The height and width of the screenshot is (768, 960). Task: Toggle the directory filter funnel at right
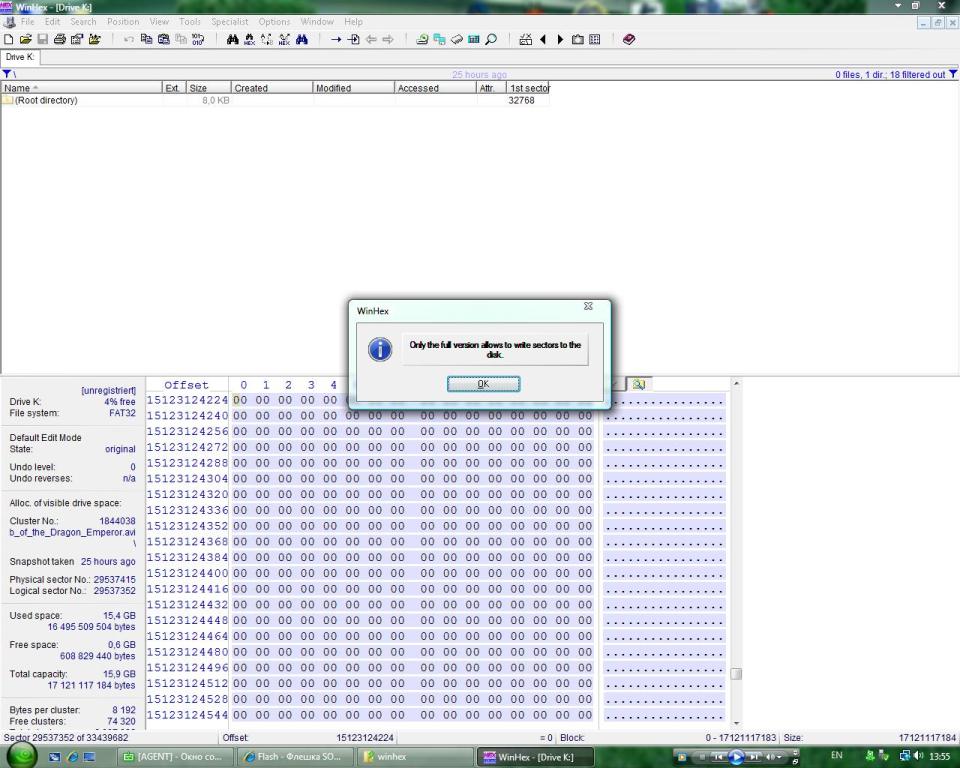coord(953,74)
